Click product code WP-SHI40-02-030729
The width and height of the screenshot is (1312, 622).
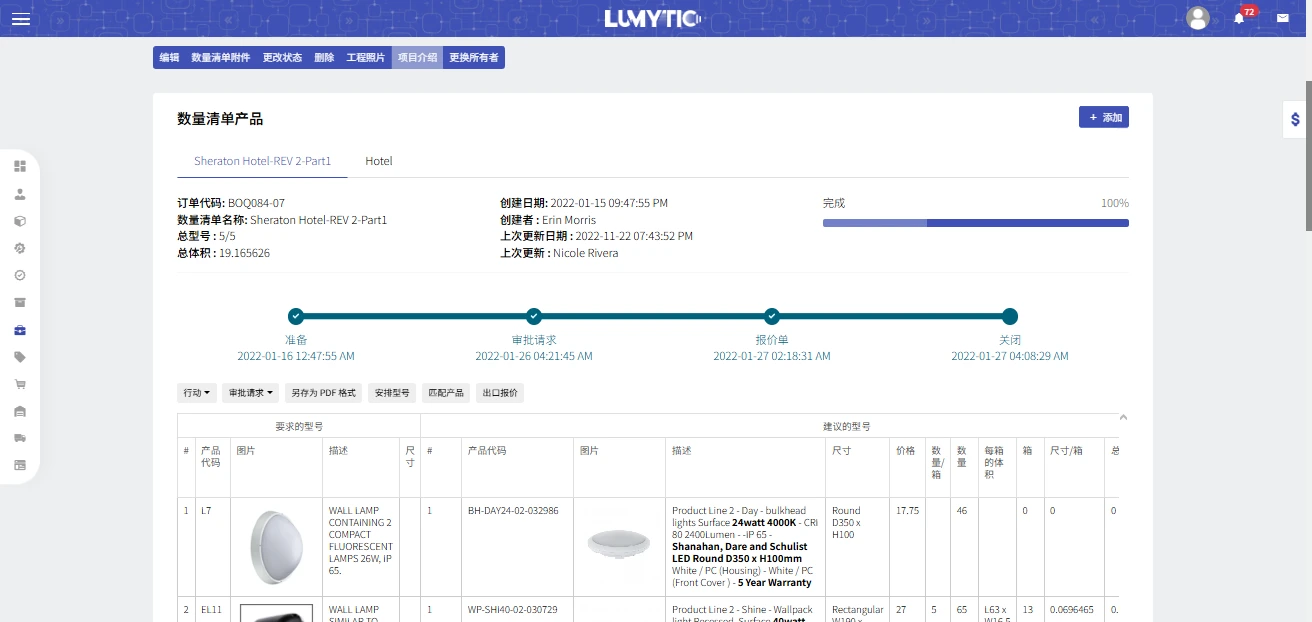(513, 609)
